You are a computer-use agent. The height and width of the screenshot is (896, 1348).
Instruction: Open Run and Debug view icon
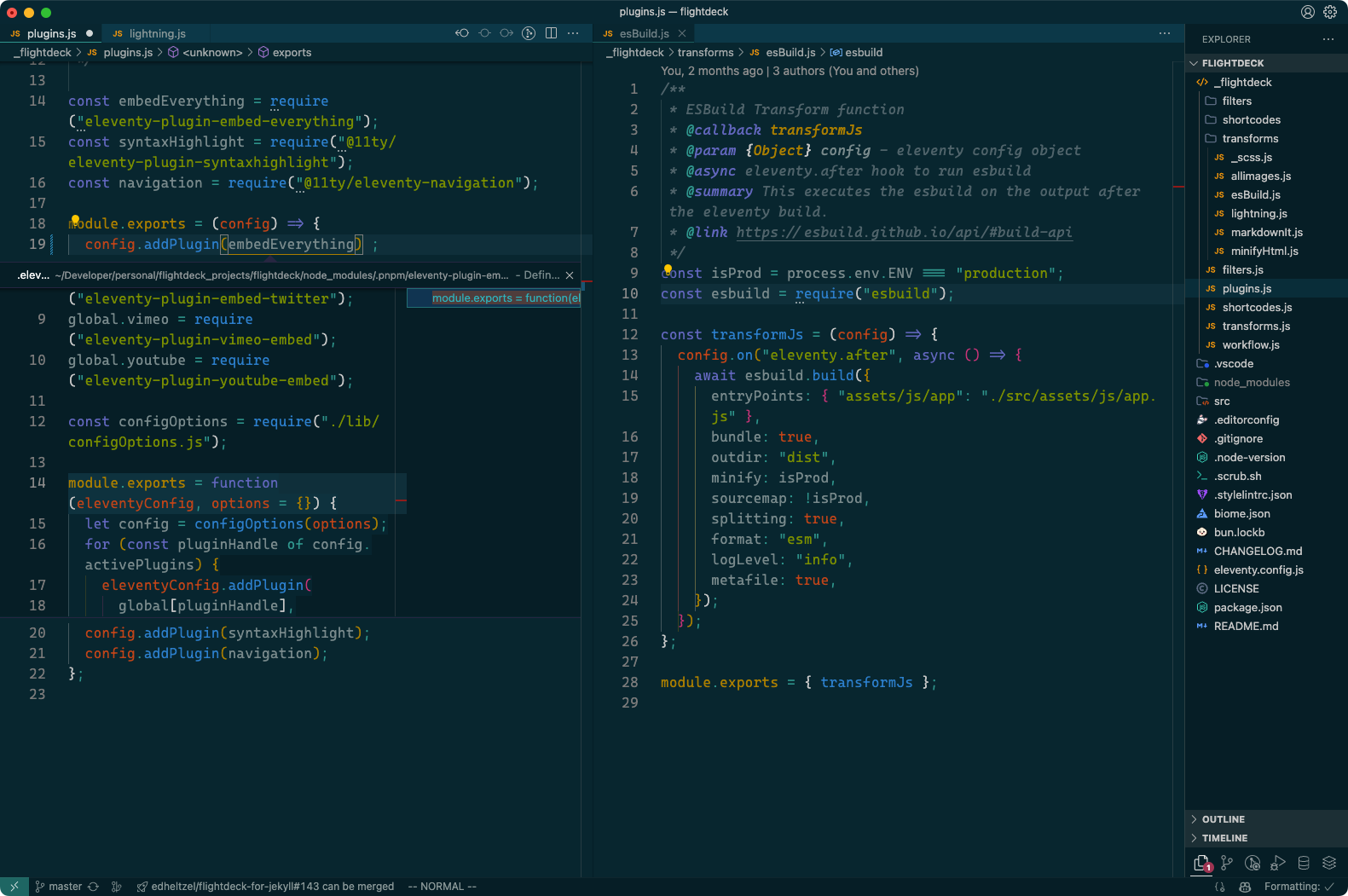1278,863
